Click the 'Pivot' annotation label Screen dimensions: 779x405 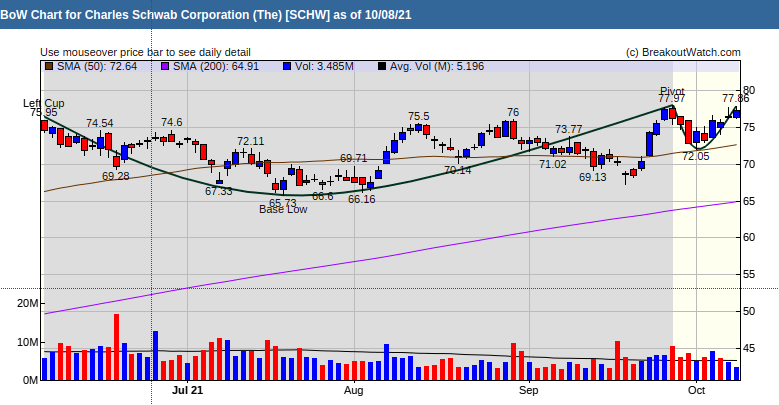tap(672, 91)
